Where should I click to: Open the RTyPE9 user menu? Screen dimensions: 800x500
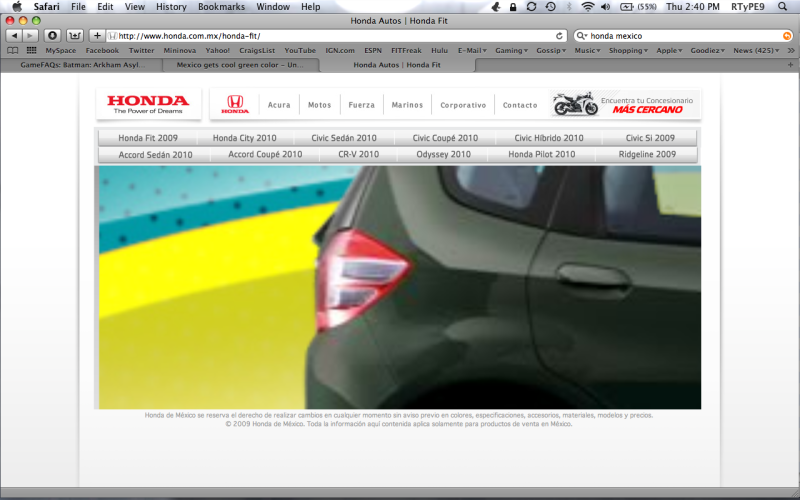pos(747,7)
